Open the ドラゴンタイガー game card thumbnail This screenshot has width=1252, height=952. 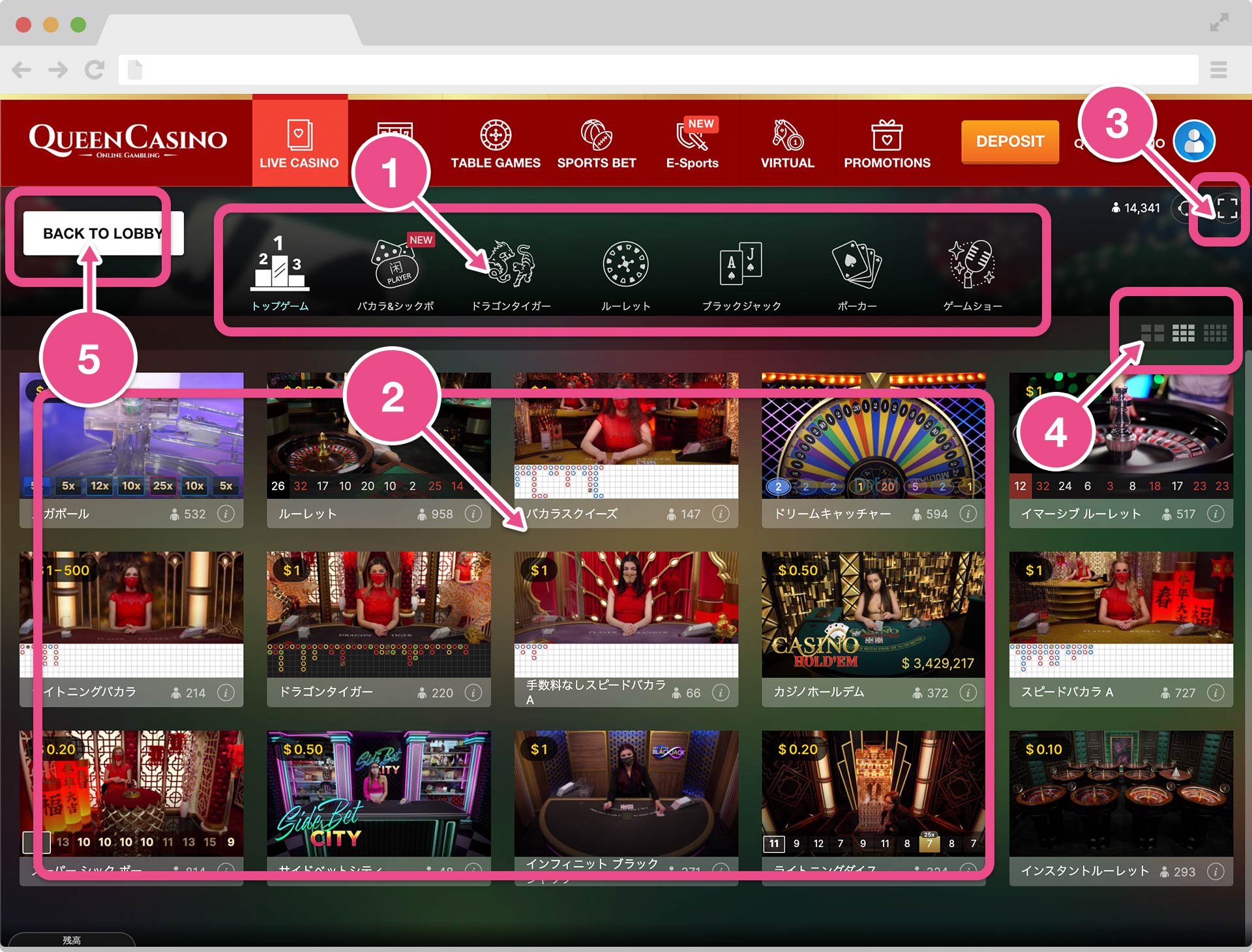379,615
